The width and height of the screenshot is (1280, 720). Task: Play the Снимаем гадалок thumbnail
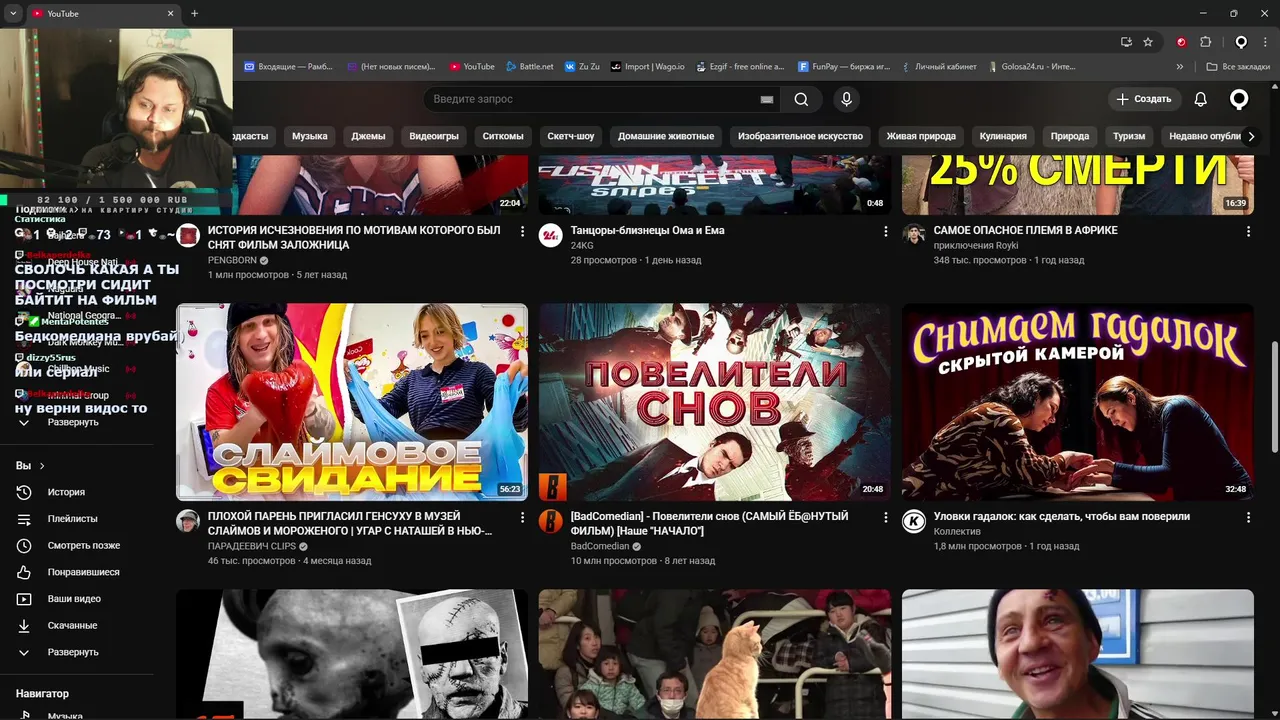point(1077,402)
